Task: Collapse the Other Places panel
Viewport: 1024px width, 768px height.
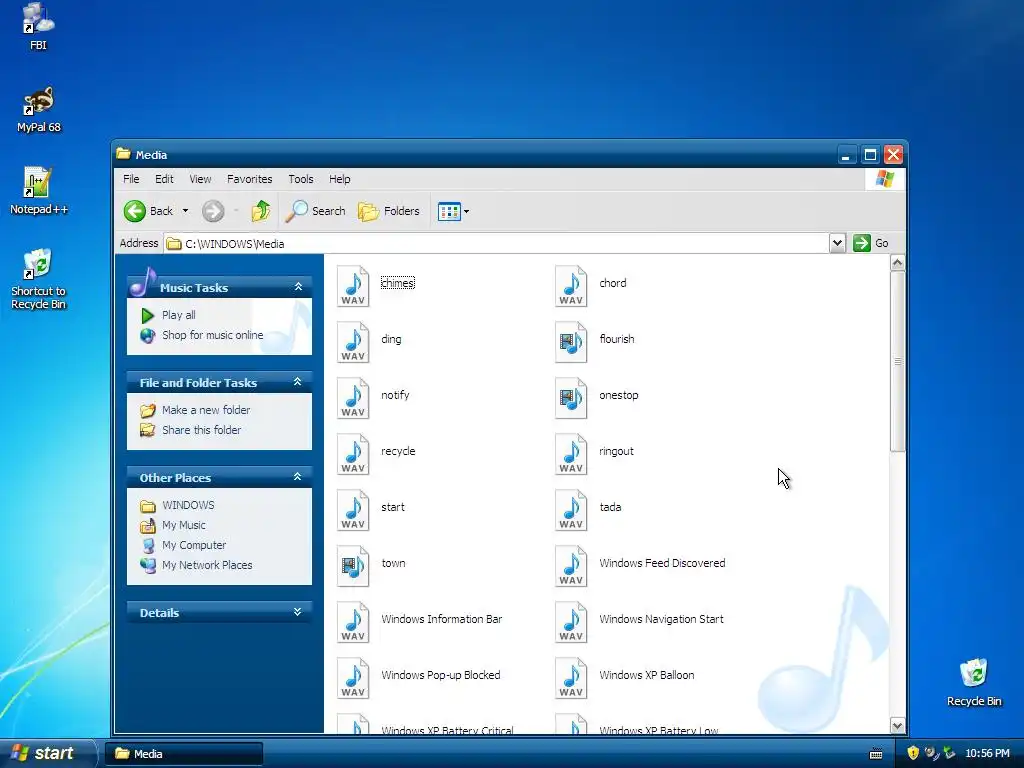Action: pos(298,477)
